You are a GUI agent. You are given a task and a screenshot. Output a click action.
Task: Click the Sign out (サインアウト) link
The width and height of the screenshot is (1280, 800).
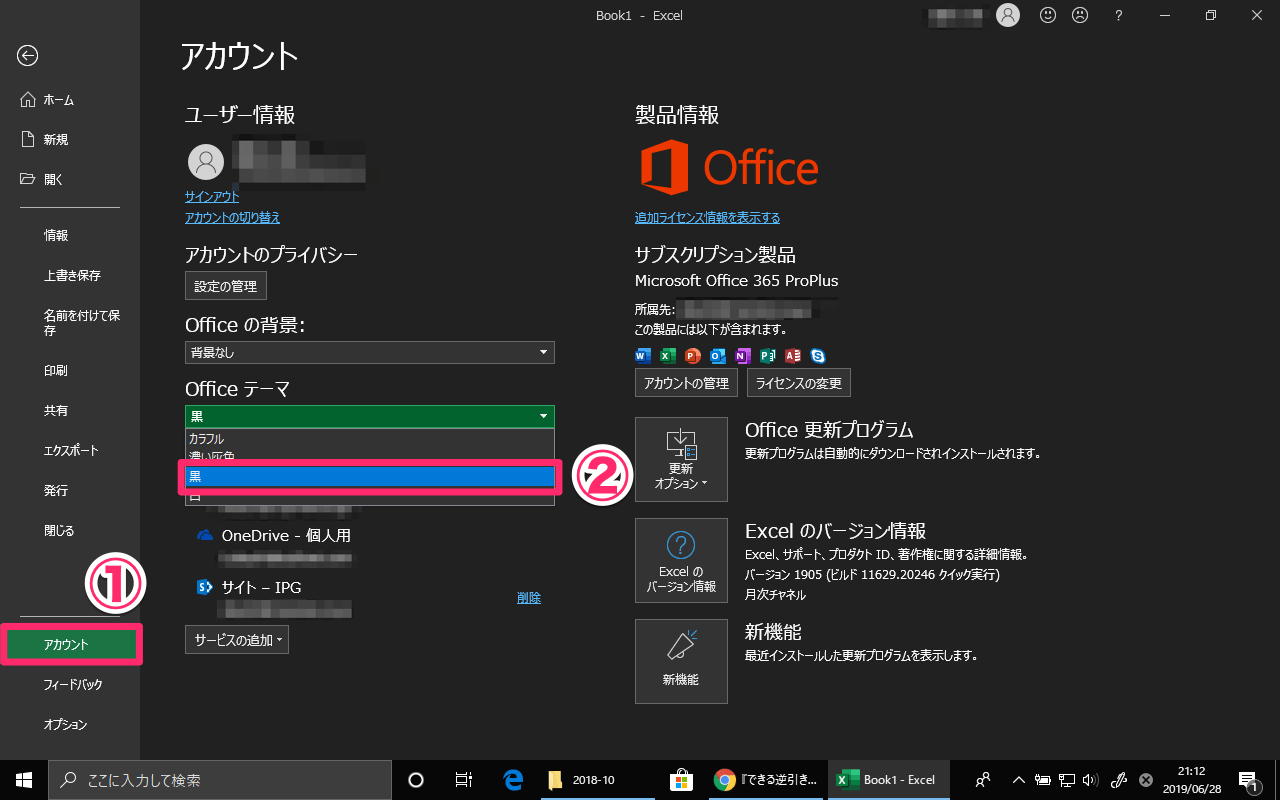212,197
